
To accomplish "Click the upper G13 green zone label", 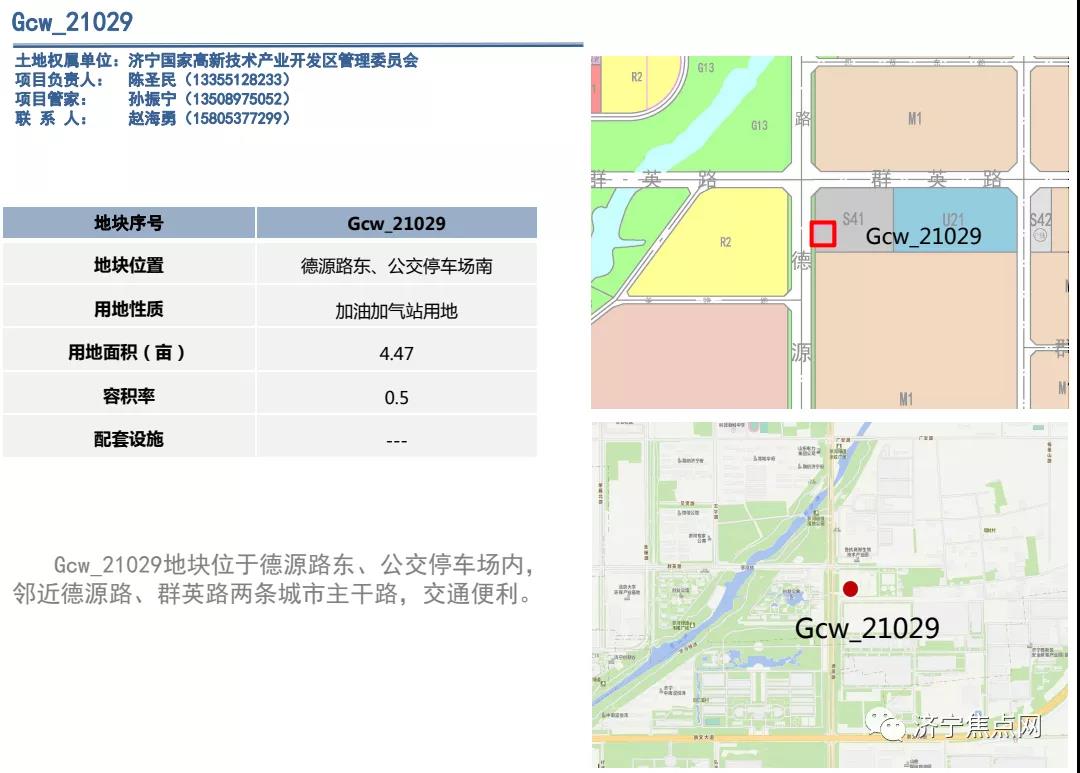I will pos(706,68).
